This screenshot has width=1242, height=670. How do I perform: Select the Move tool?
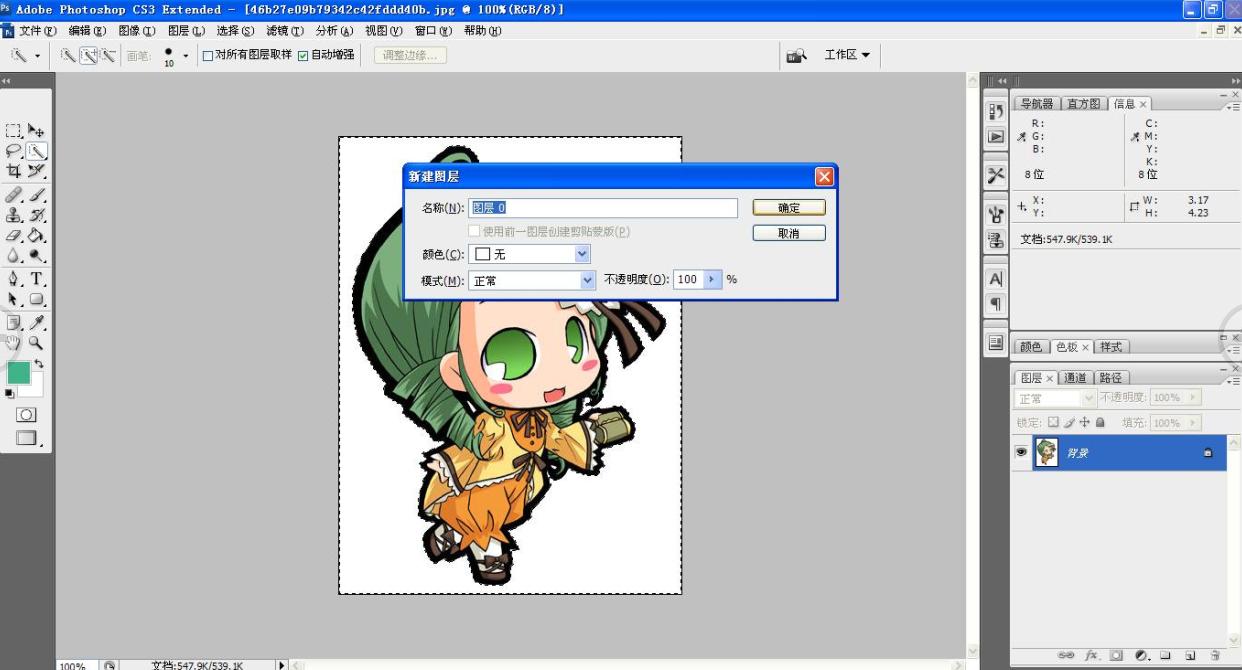click(x=36, y=130)
